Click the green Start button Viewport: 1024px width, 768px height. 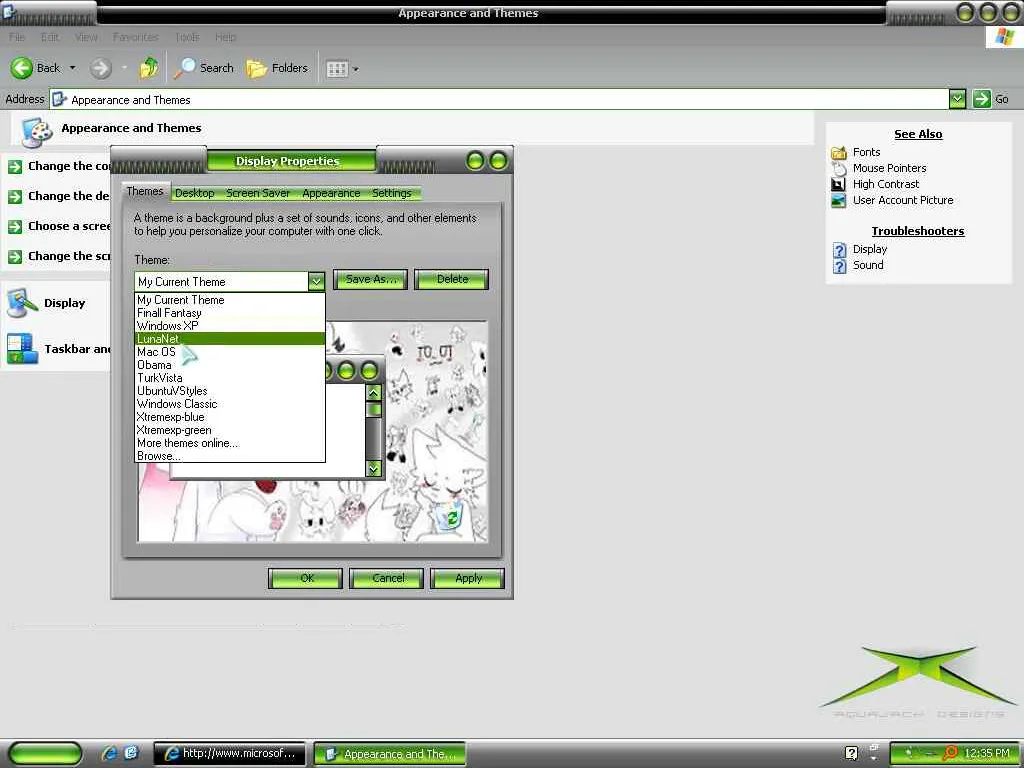click(x=45, y=754)
